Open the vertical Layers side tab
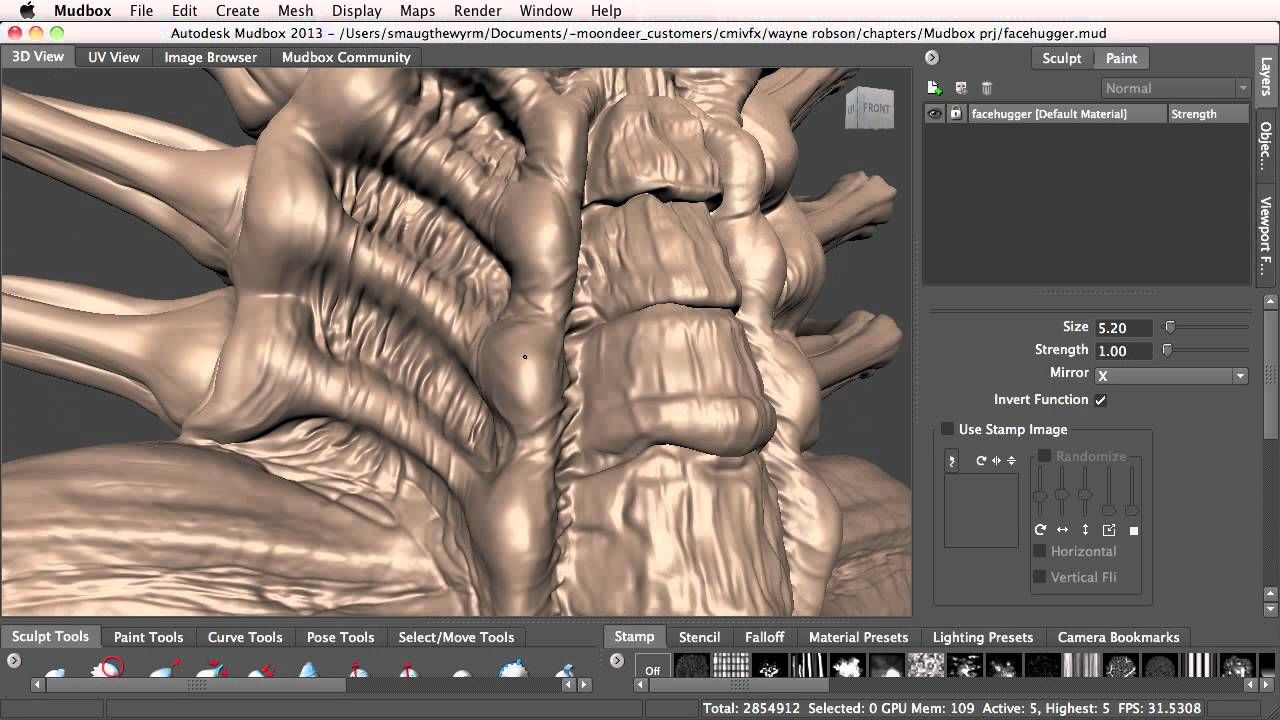 coord(1267,76)
